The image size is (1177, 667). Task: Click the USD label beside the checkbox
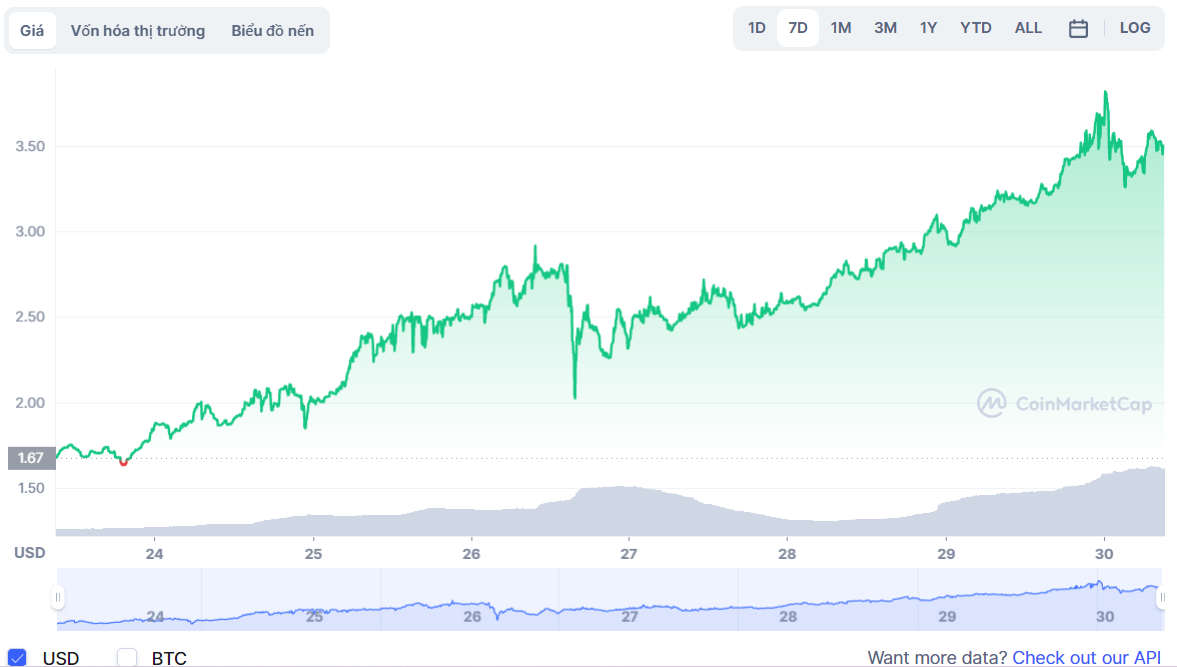(x=61, y=658)
